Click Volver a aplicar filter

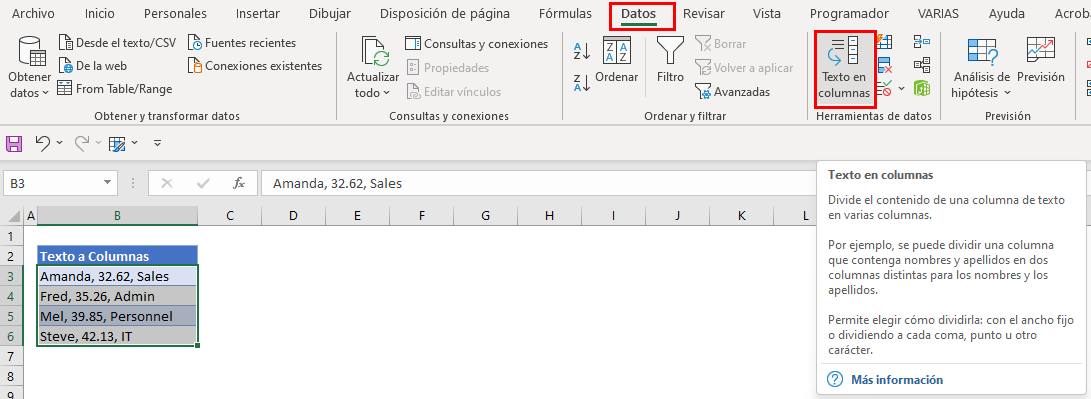tap(744, 68)
